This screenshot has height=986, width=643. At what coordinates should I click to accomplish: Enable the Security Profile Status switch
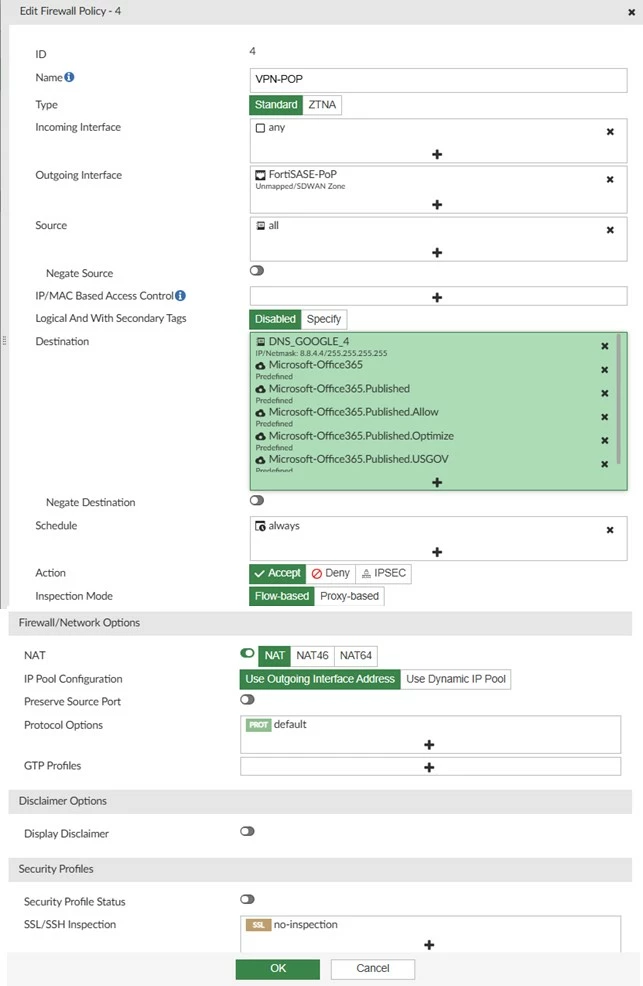click(x=247, y=899)
